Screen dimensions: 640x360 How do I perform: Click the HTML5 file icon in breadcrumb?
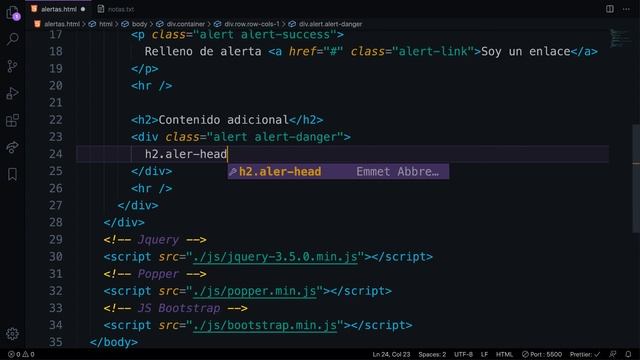click(37, 24)
